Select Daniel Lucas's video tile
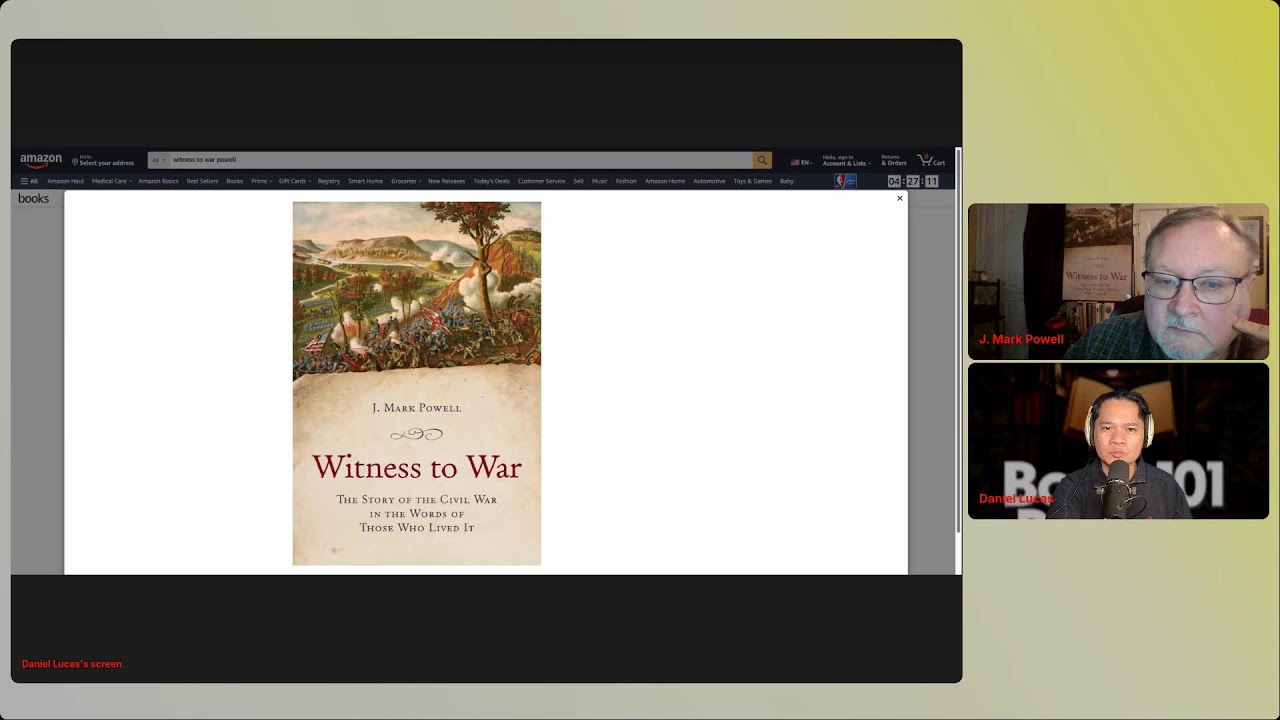Screen dimensions: 1280x720 (1118, 441)
